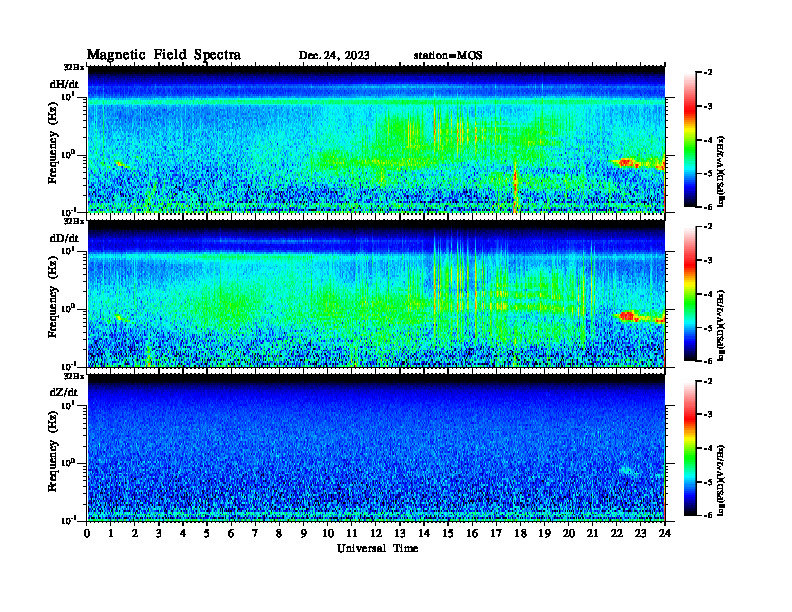Click the hour "2" tick label

[x=135, y=534]
